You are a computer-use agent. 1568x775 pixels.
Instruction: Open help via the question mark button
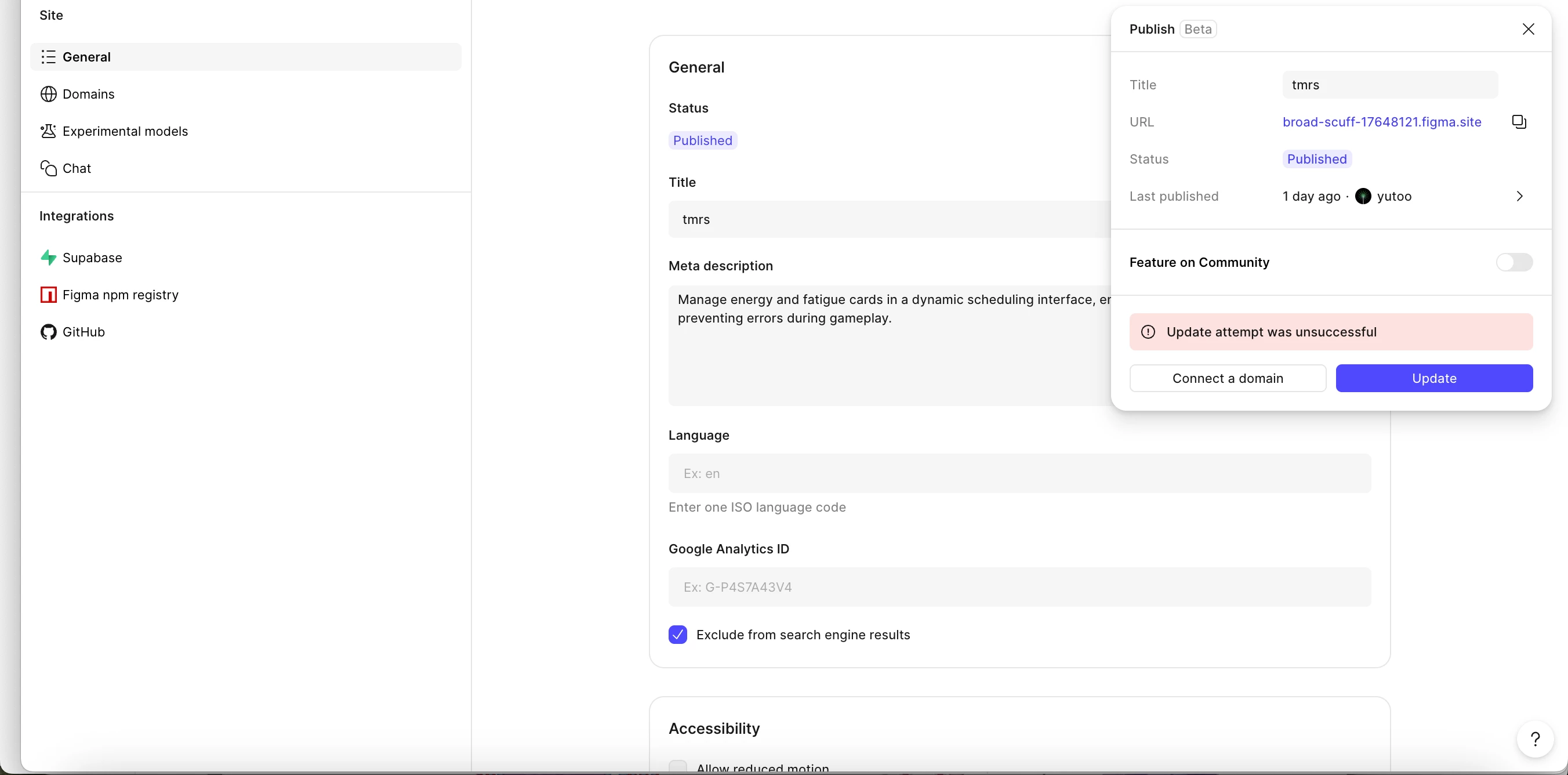click(1534, 738)
